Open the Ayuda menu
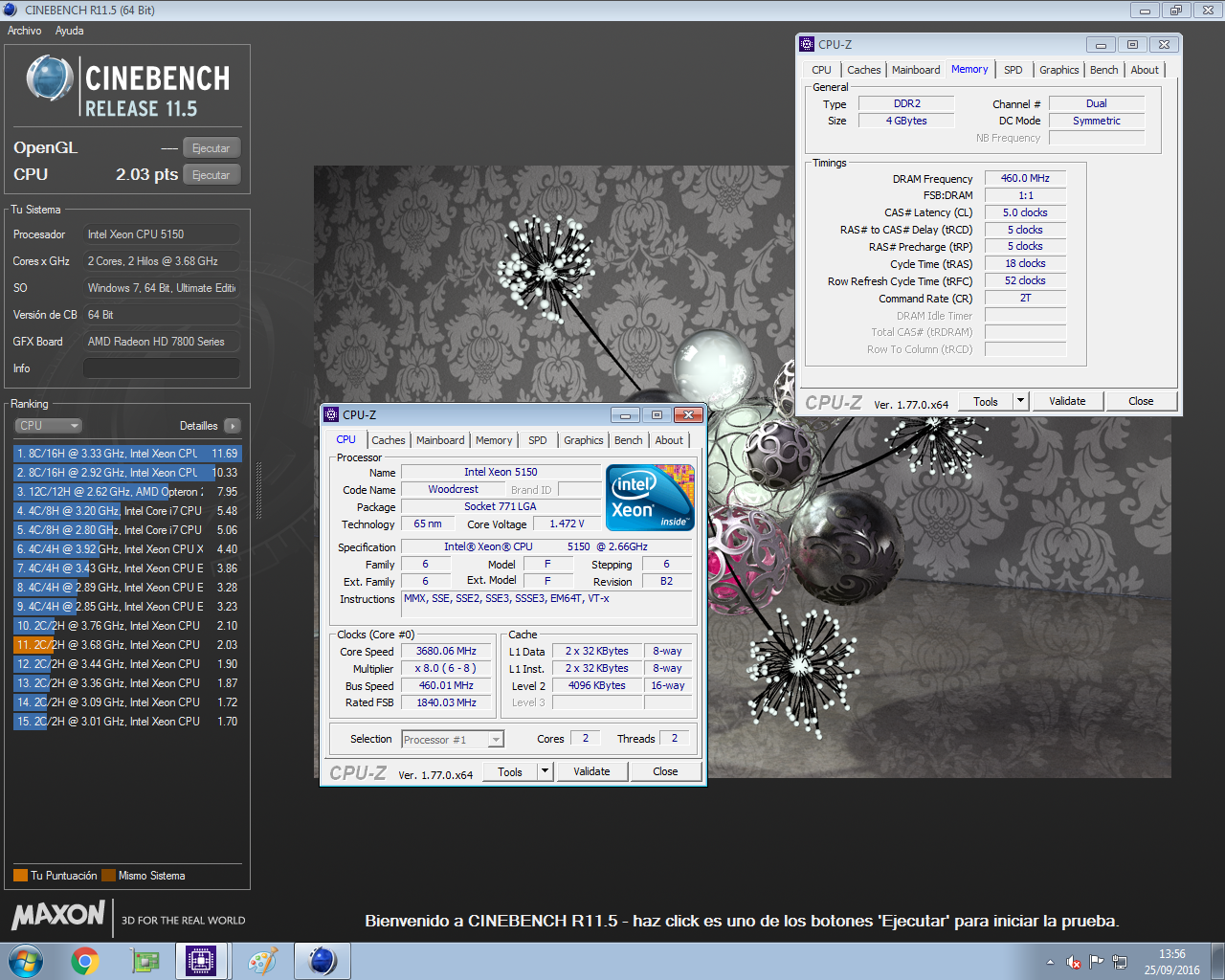 coord(69,31)
